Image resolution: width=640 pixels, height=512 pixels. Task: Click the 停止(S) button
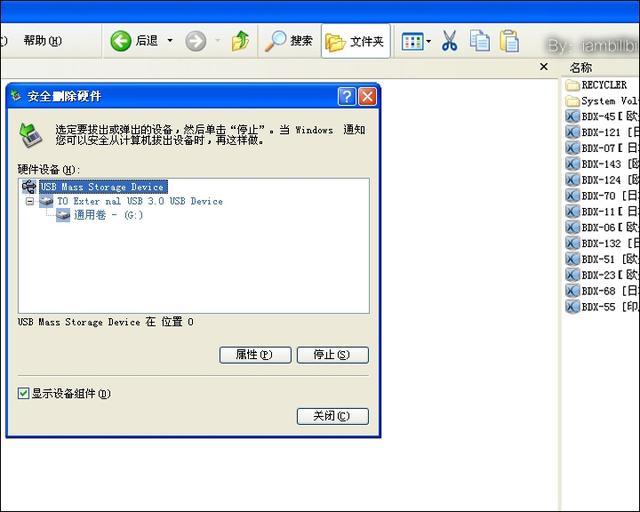pyautogui.click(x=333, y=355)
